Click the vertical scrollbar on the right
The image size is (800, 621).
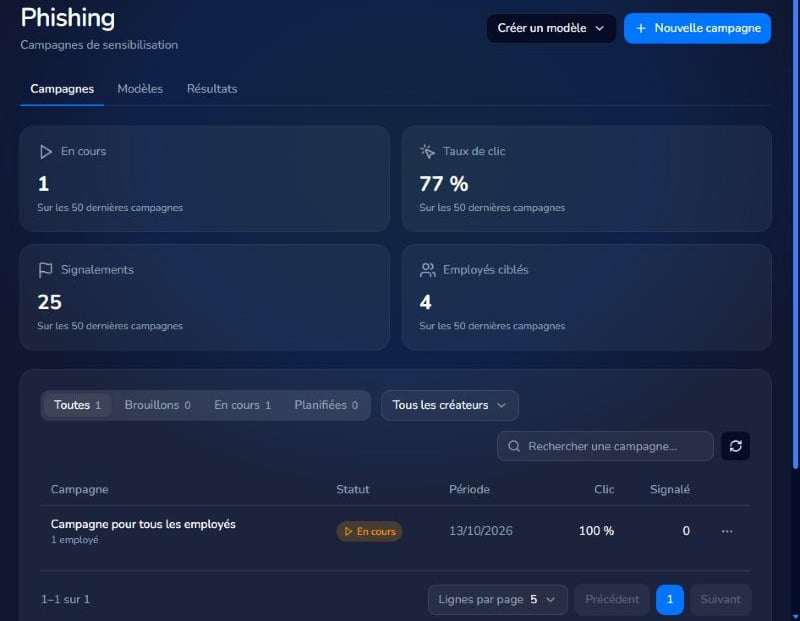(x=795, y=235)
